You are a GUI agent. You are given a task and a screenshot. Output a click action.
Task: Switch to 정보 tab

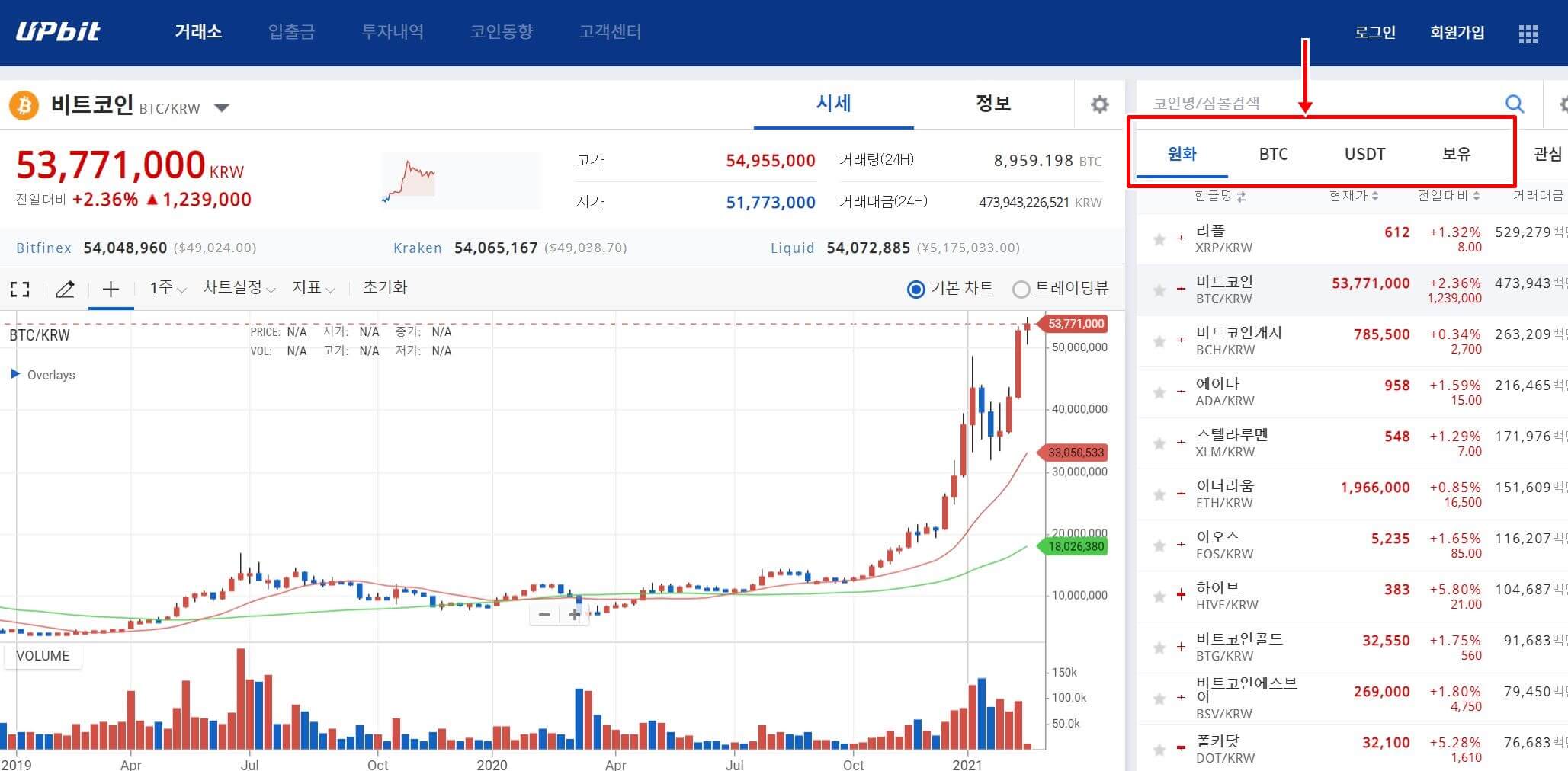point(993,104)
